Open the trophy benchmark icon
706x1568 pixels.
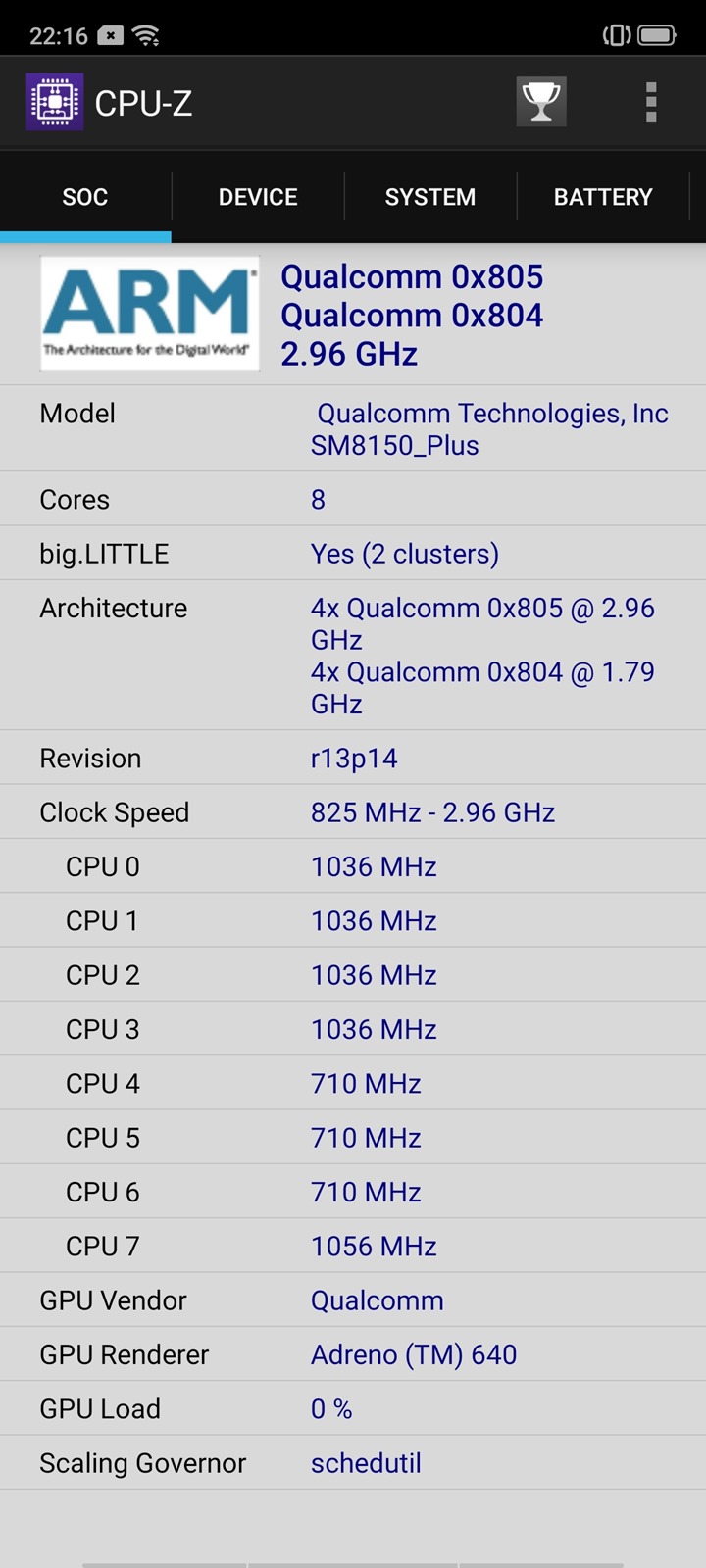coord(541,101)
